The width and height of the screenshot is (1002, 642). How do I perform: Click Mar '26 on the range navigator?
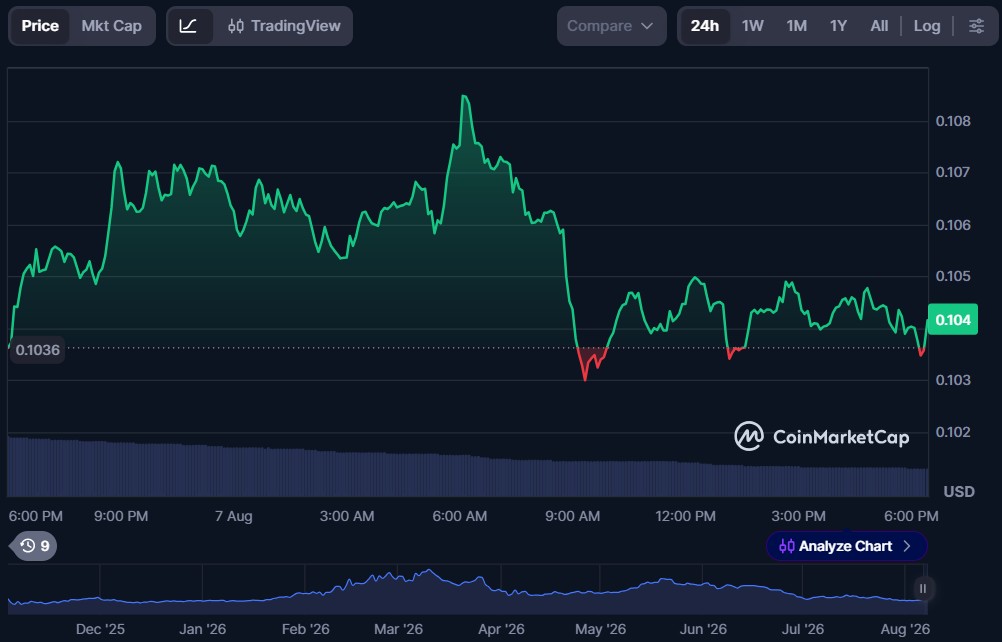tap(398, 629)
